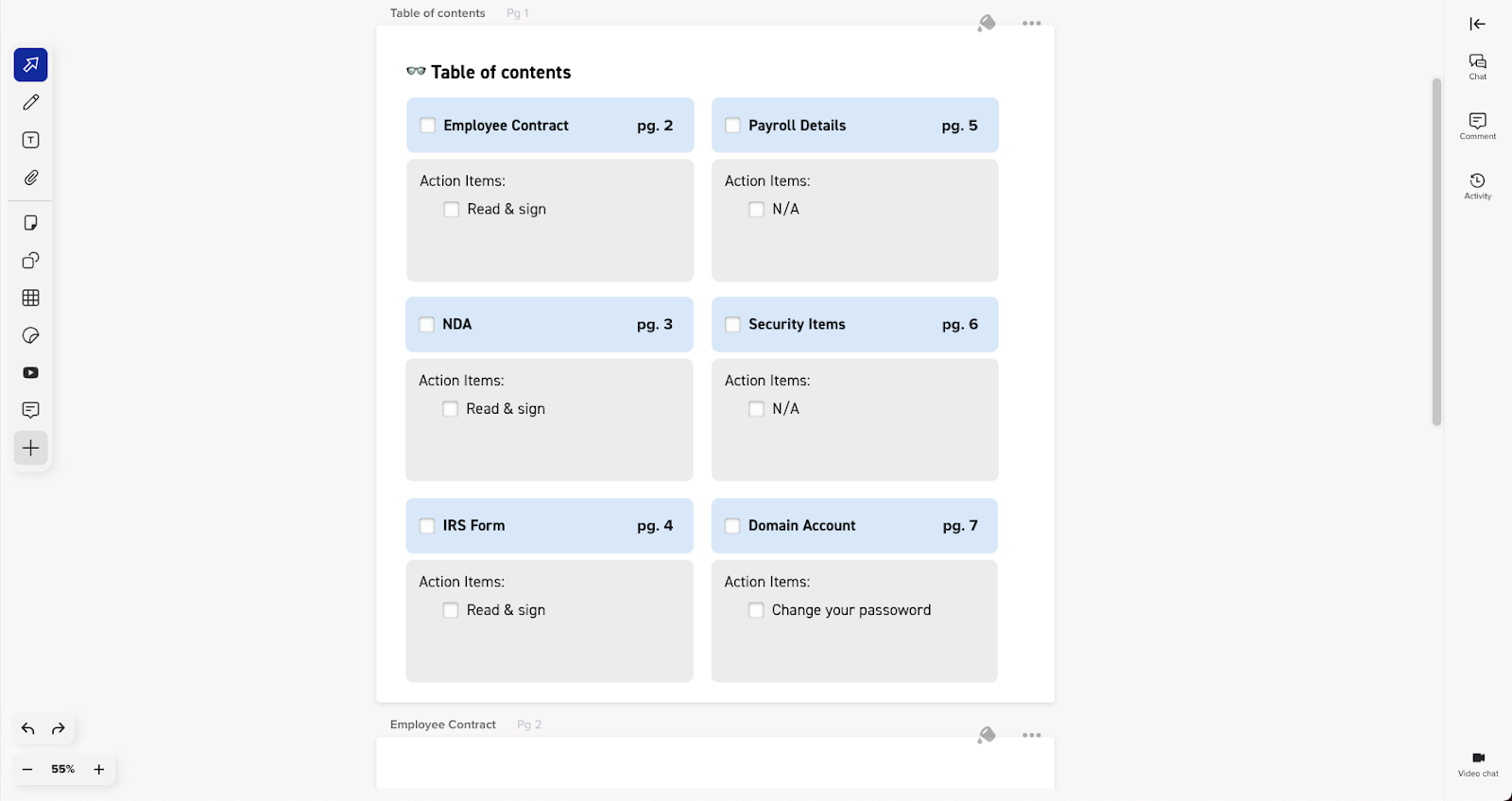Insert a table grid
Image resolution: width=1512 pixels, height=801 pixels.
[x=31, y=298]
